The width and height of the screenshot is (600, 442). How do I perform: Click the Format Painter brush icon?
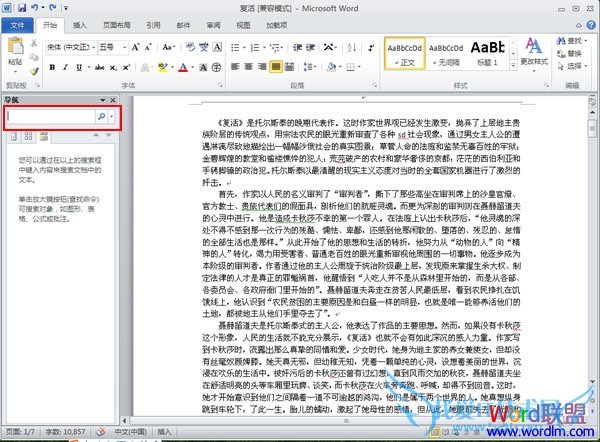pyautogui.click(x=34, y=71)
